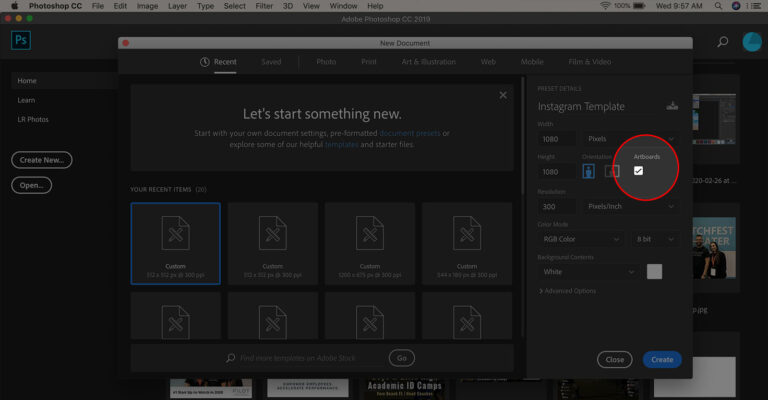Open the File menu
This screenshot has width=768, height=400.
click(x=98, y=6)
